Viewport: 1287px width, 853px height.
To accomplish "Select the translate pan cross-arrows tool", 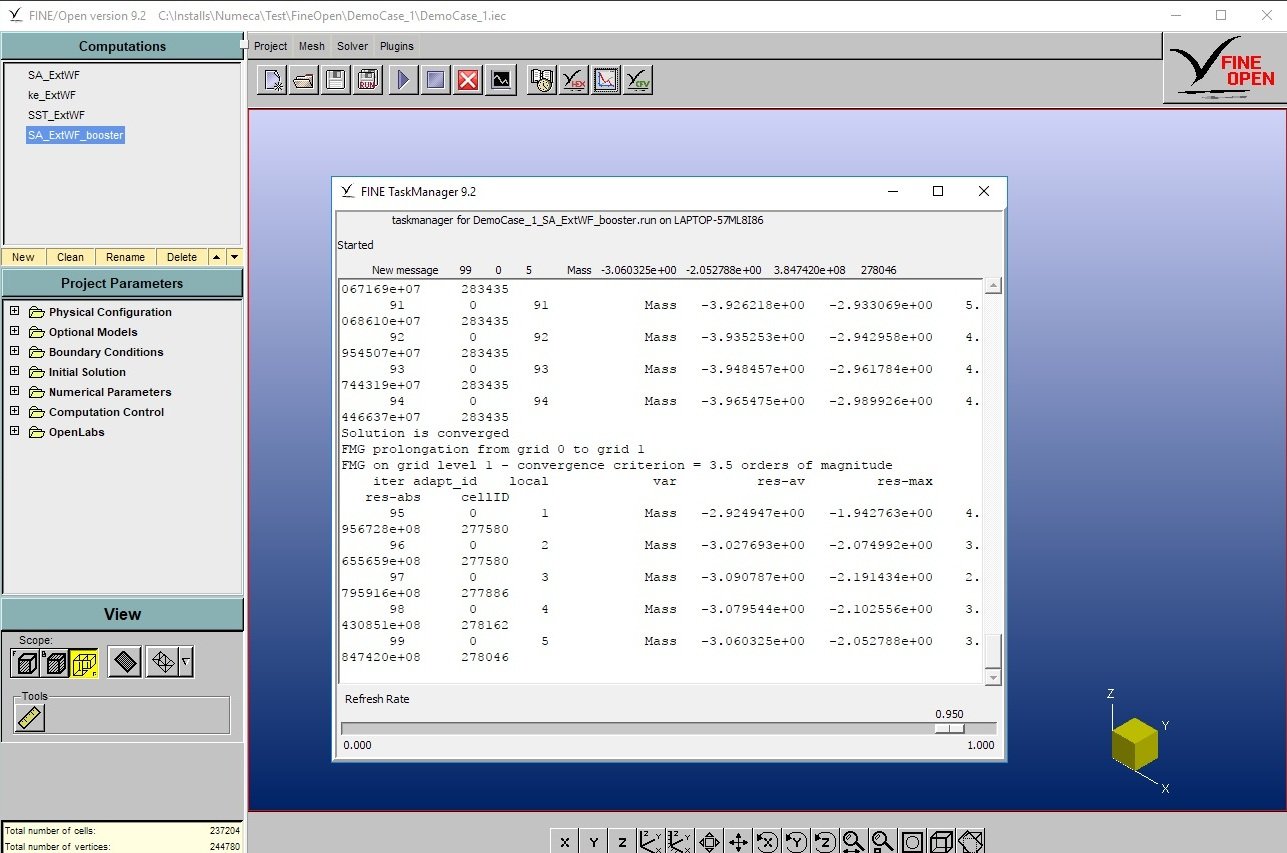I will 738,842.
